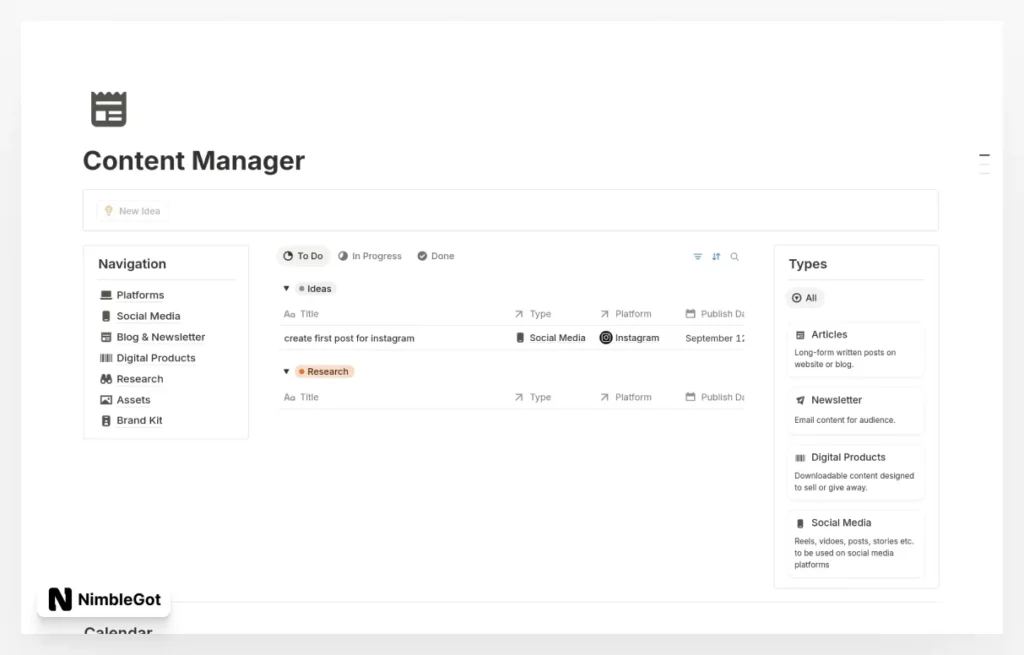This screenshot has width=1024, height=655.
Task: Open Platforms in the Navigation panel
Action: point(140,295)
